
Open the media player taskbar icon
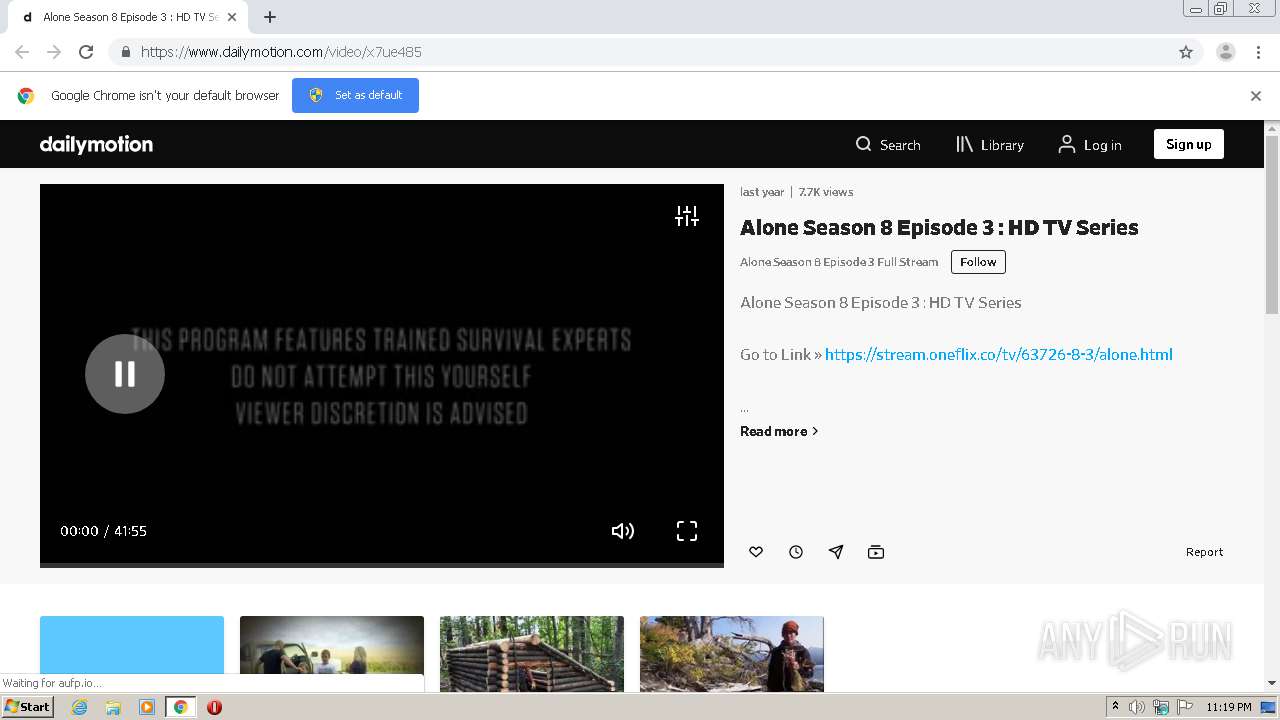coord(147,707)
